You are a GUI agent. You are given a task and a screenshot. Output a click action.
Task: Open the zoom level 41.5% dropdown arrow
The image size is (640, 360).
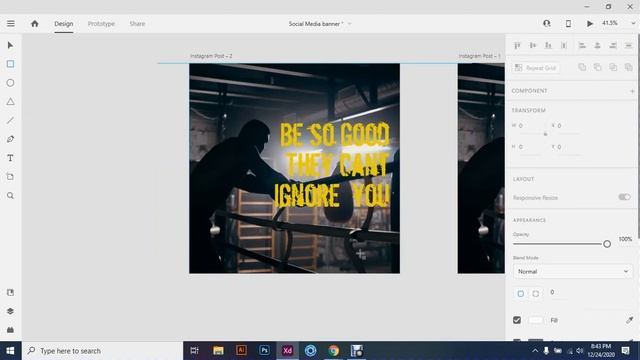[633, 24]
